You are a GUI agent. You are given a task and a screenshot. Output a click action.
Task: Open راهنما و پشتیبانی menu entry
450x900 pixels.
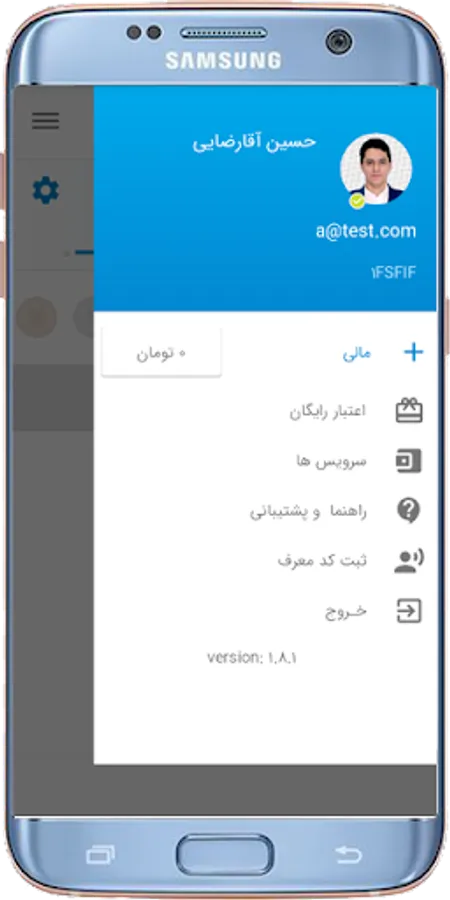(308, 511)
